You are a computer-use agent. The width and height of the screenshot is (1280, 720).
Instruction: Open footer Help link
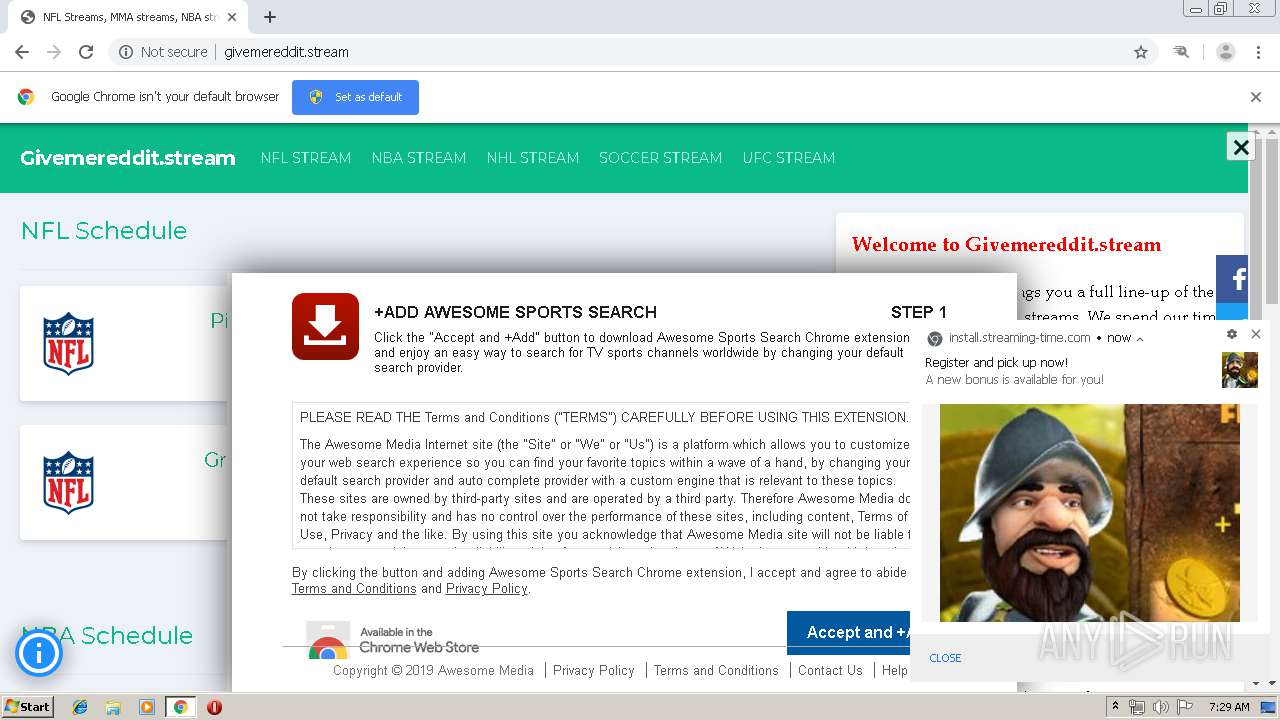895,671
